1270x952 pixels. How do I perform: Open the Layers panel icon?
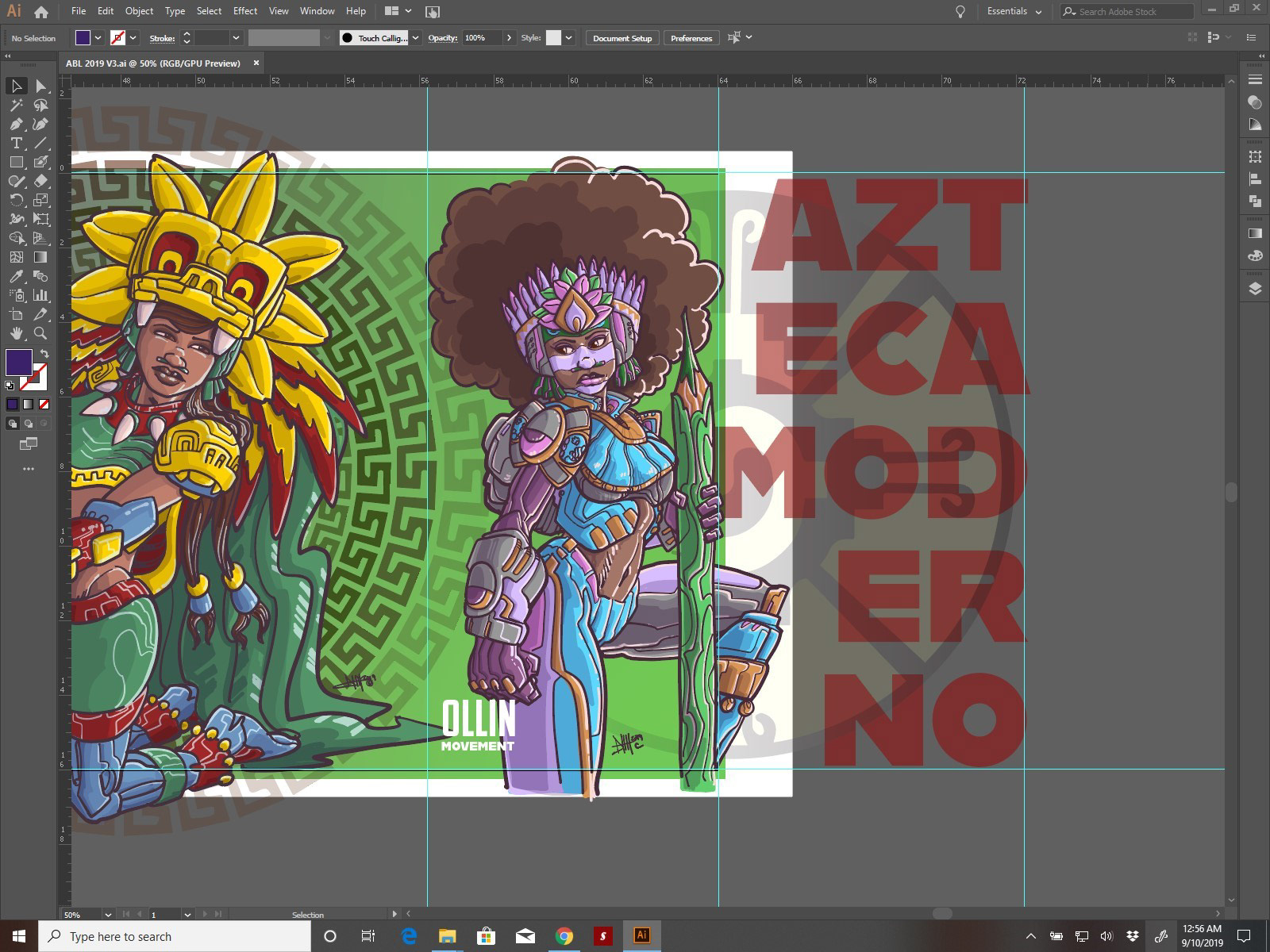point(1255,289)
